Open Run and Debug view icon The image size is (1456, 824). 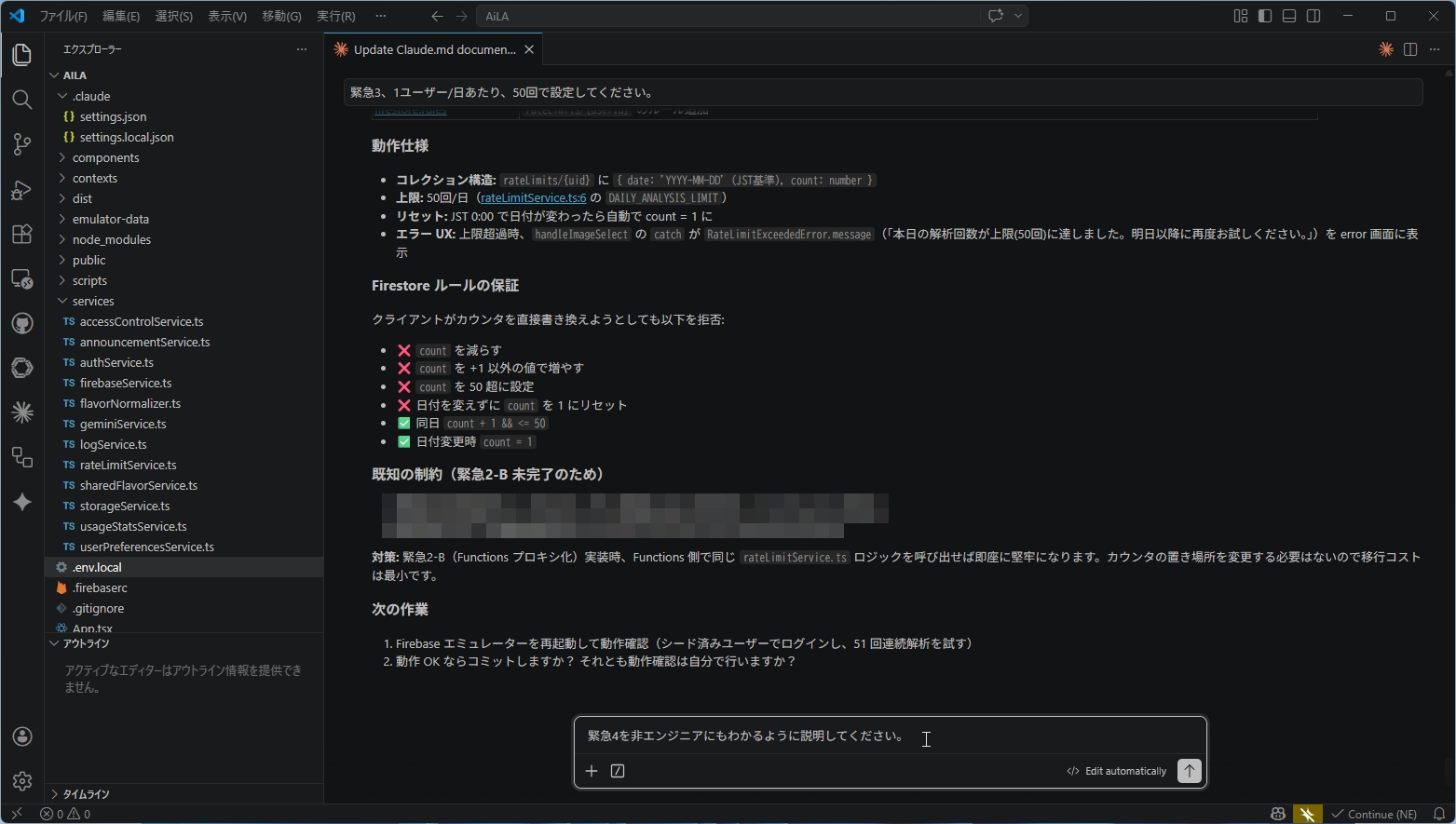[22, 189]
